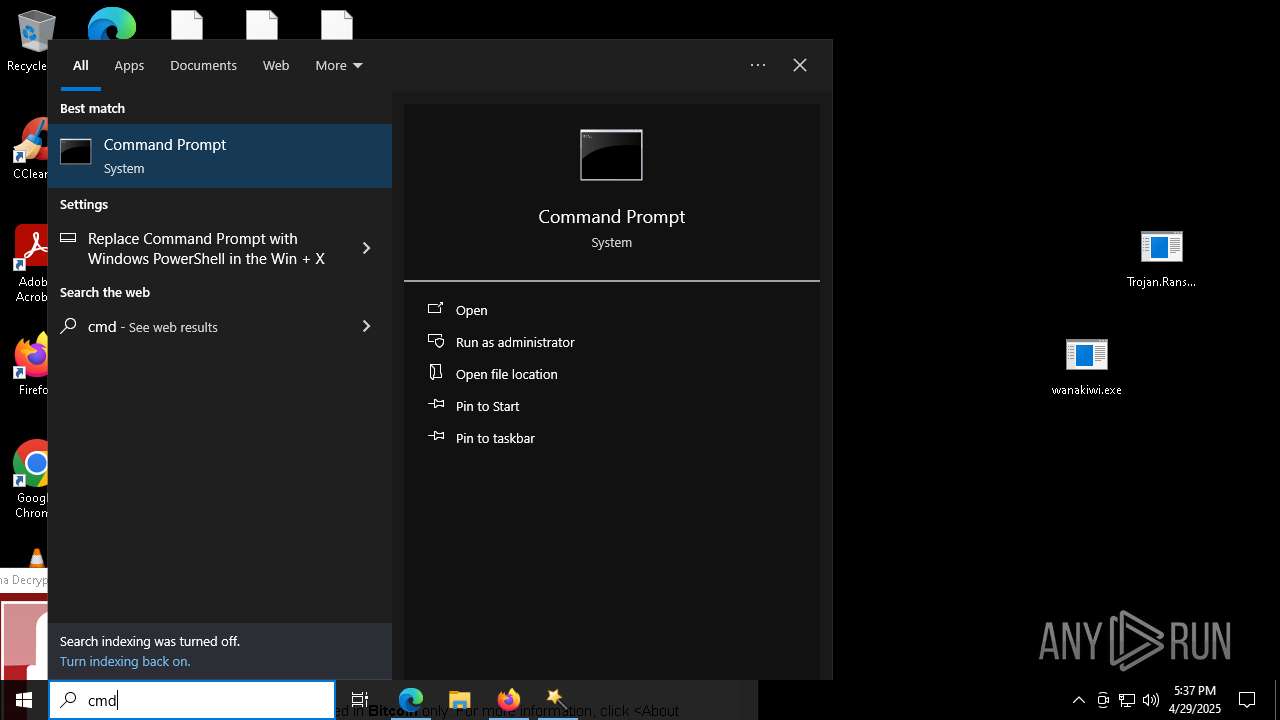Image resolution: width=1280 pixels, height=720 pixels.
Task: Switch to the Documents search tab
Action: tap(203, 65)
